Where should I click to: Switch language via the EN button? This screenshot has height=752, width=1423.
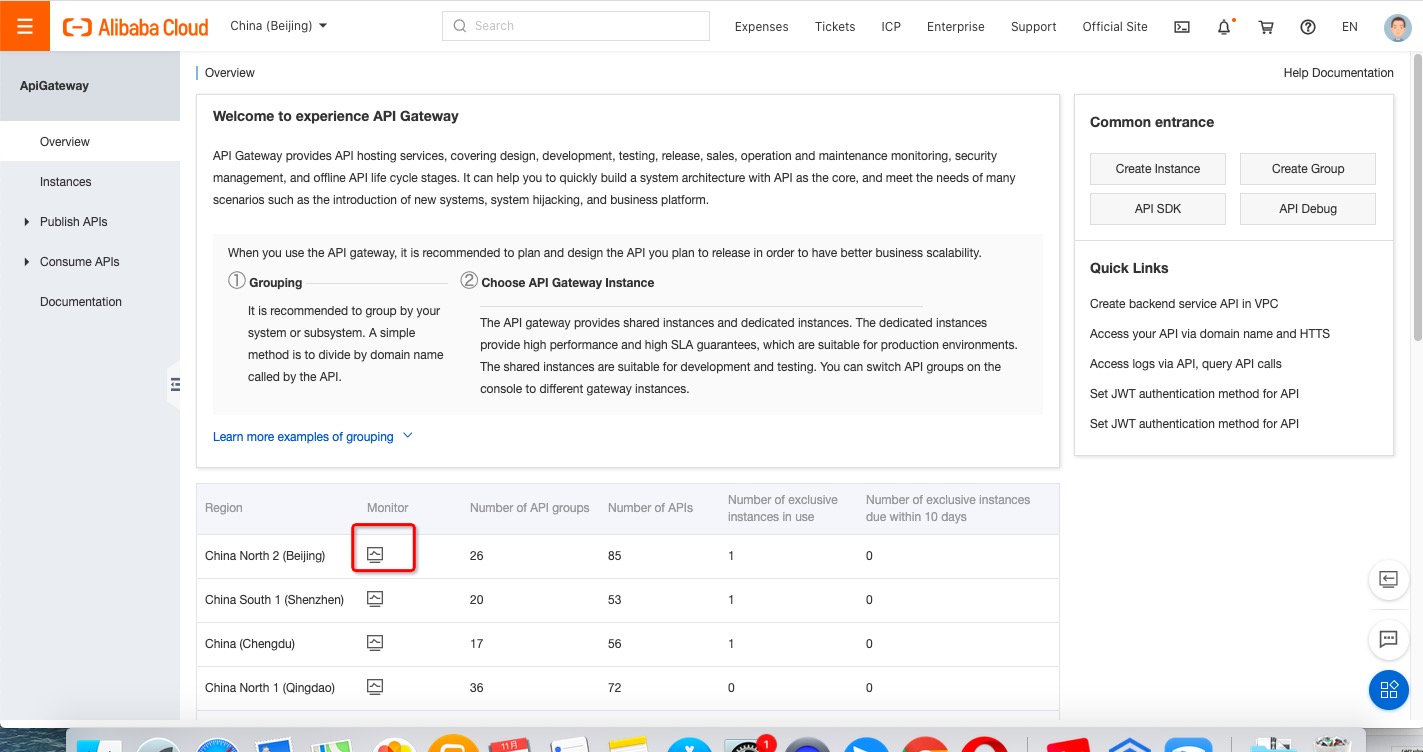click(1350, 27)
